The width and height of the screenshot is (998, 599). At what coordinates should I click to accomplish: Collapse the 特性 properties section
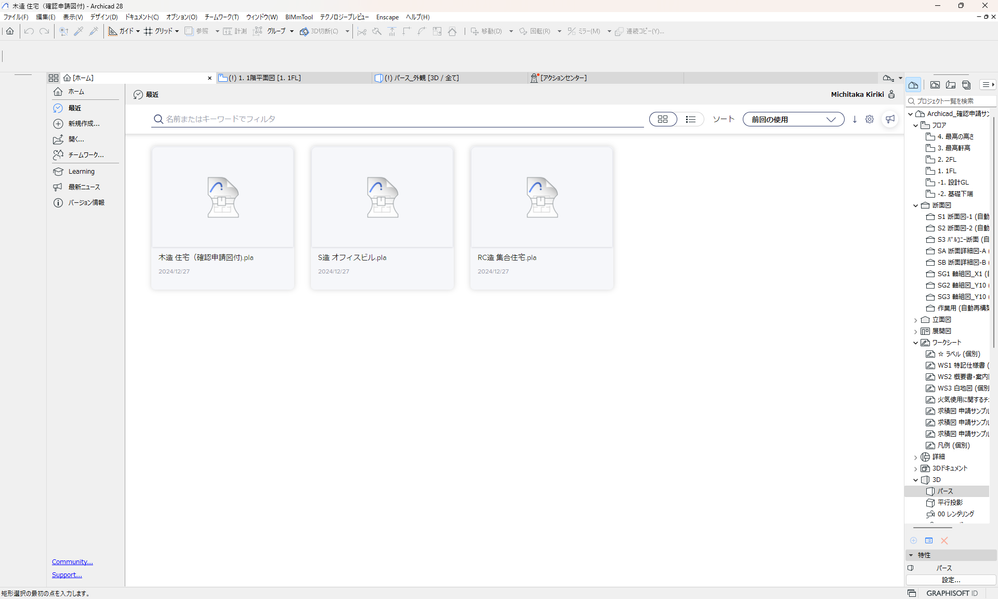(911, 555)
